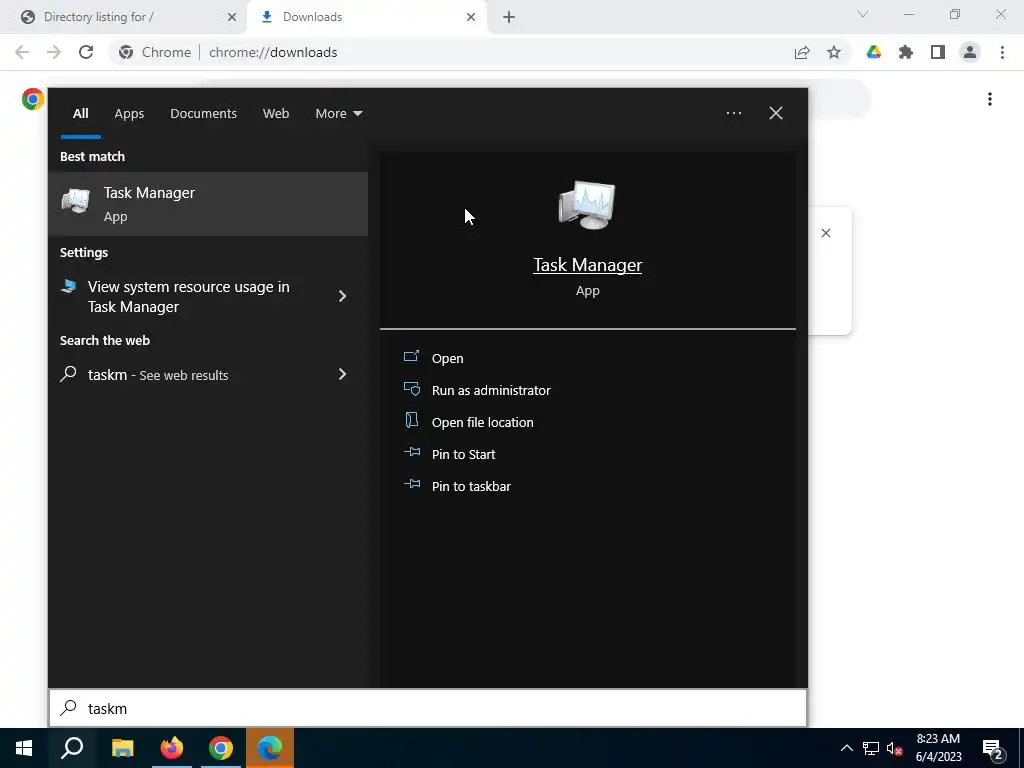Choose Run as administrator
The height and width of the screenshot is (768, 1024).
point(490,390)
